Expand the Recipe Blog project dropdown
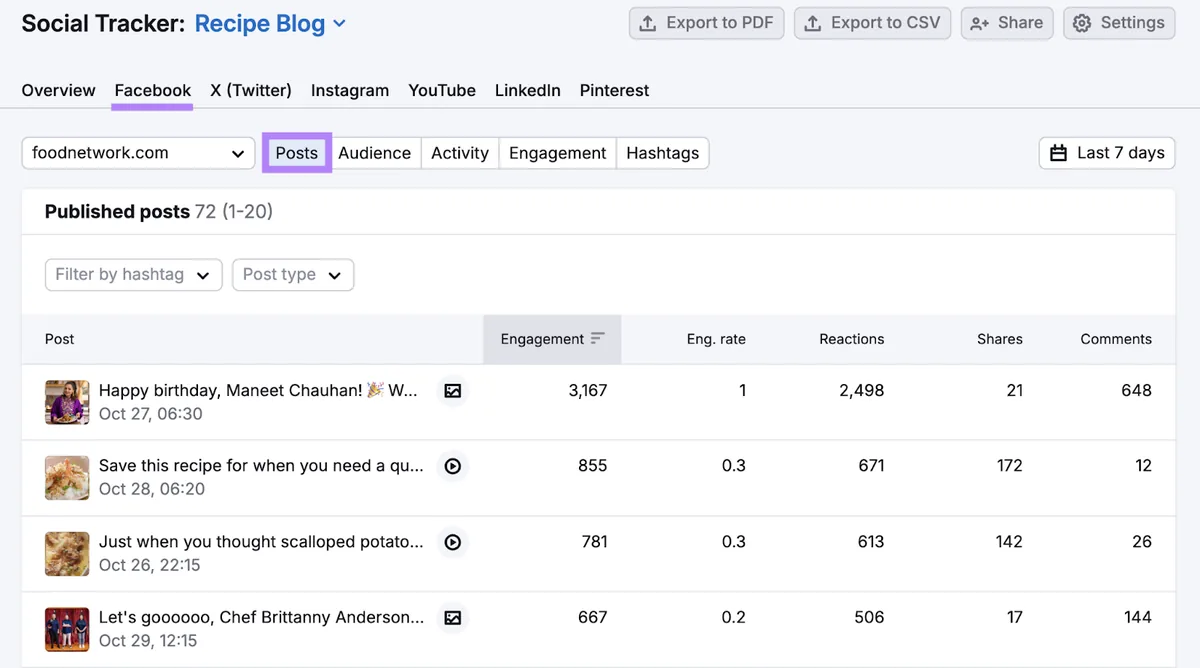The width and height of the screenshot is (1200, 668). 270,24
